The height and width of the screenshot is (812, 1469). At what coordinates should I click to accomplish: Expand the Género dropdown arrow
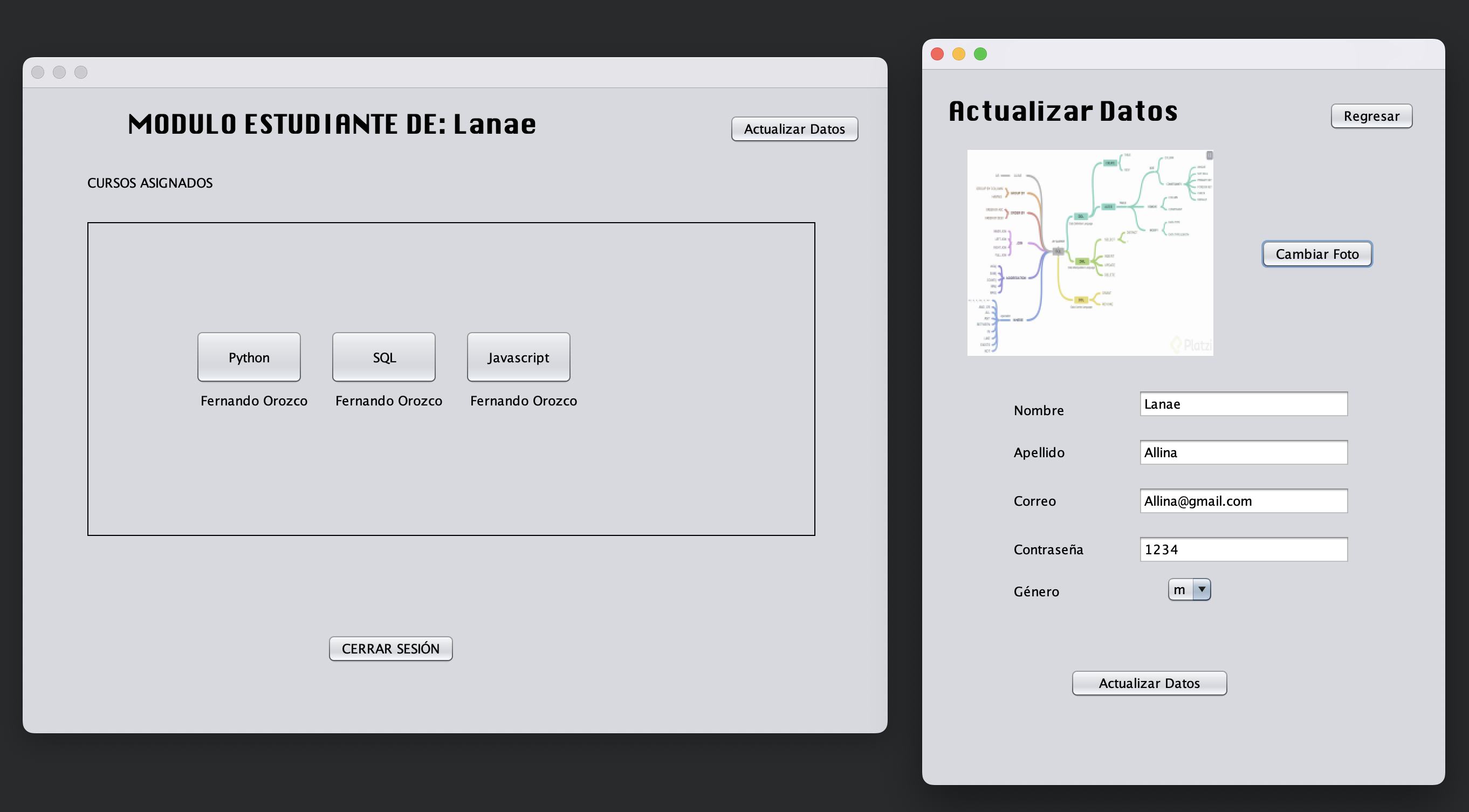pyautogui.click(x=1202, y=589)
